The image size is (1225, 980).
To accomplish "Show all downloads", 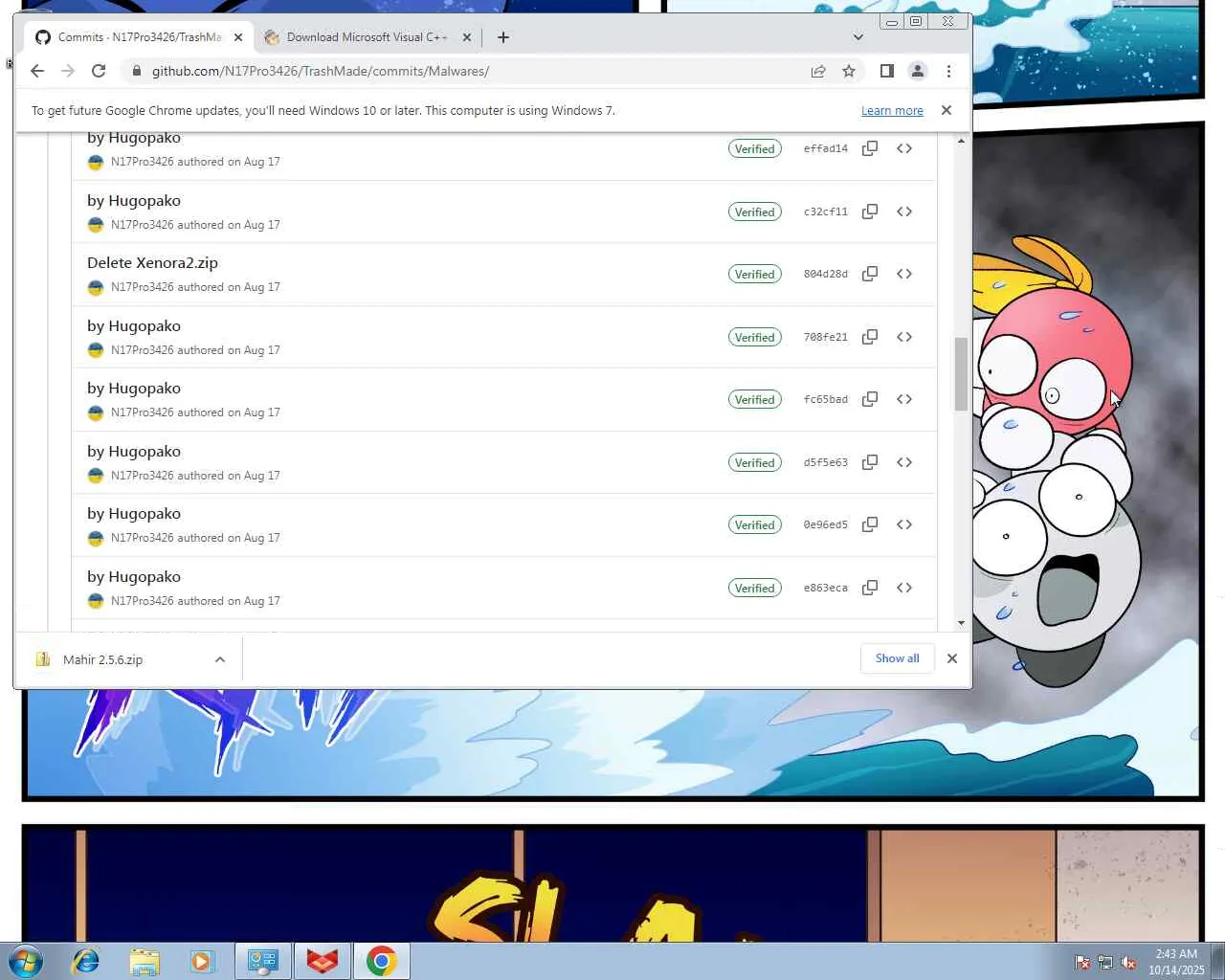I will click(x=898, y=658).
